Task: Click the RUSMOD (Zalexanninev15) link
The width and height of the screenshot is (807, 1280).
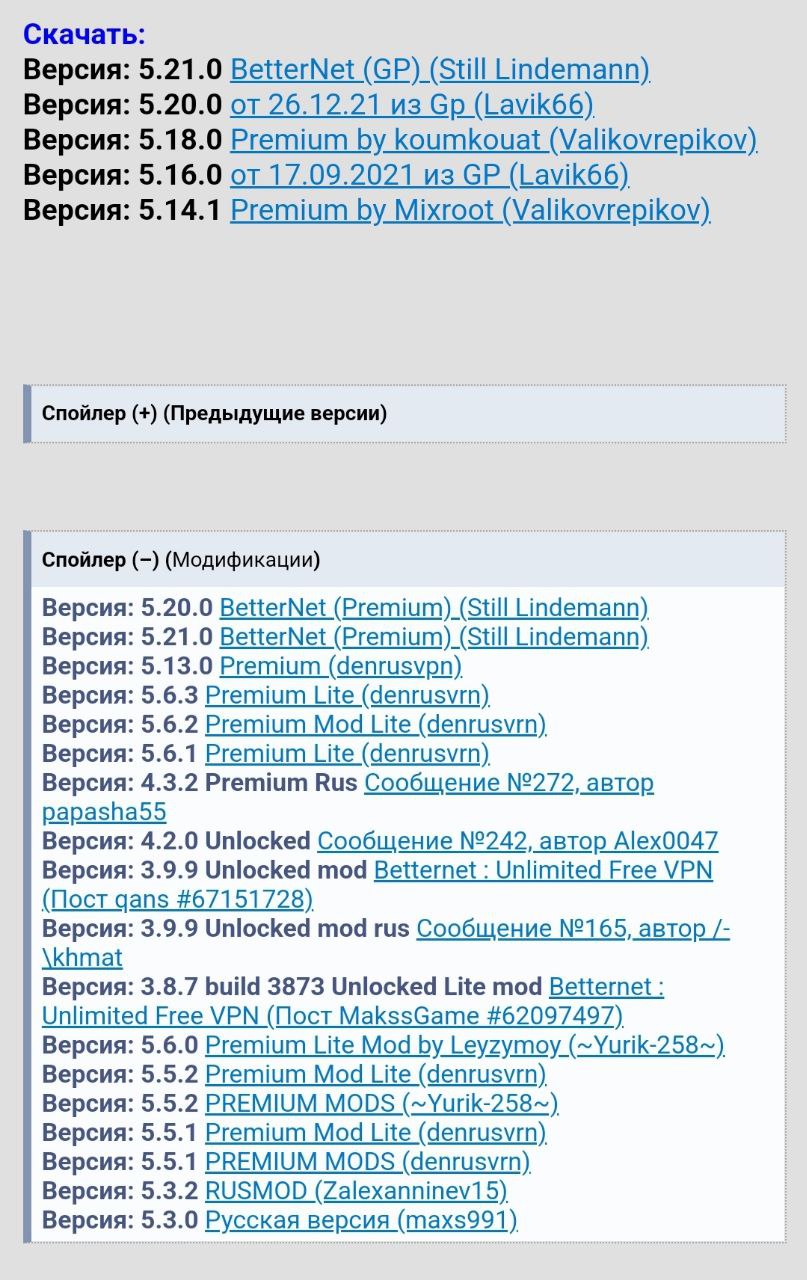Action: (x=355, y=1191)
